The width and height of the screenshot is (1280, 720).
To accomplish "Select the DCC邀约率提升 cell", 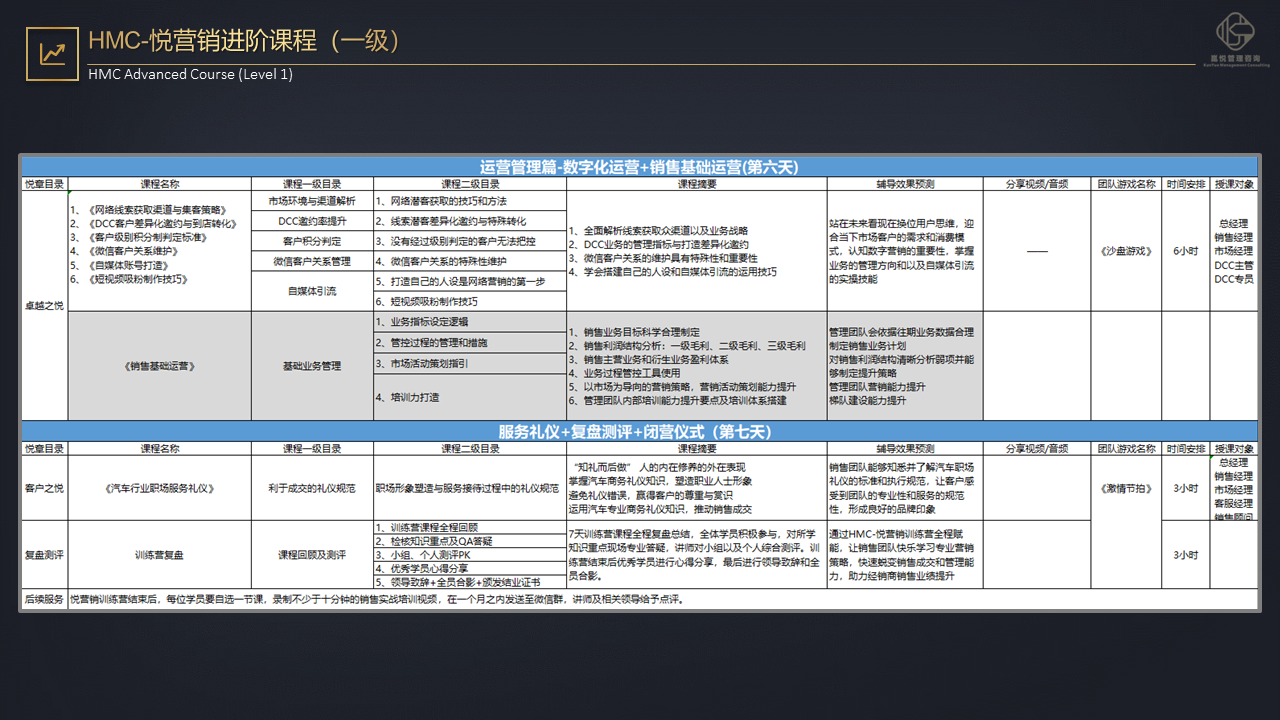I will 312,221.
